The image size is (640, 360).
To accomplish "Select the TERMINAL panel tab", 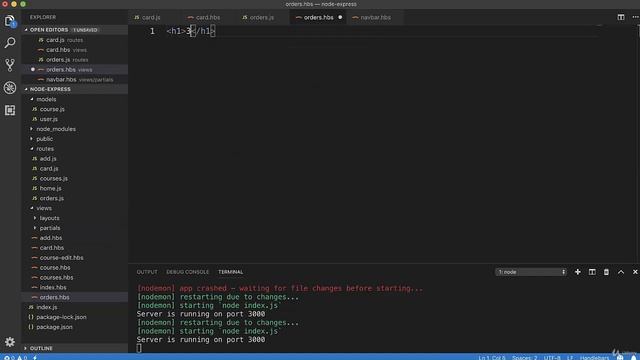I will point(231,272).
